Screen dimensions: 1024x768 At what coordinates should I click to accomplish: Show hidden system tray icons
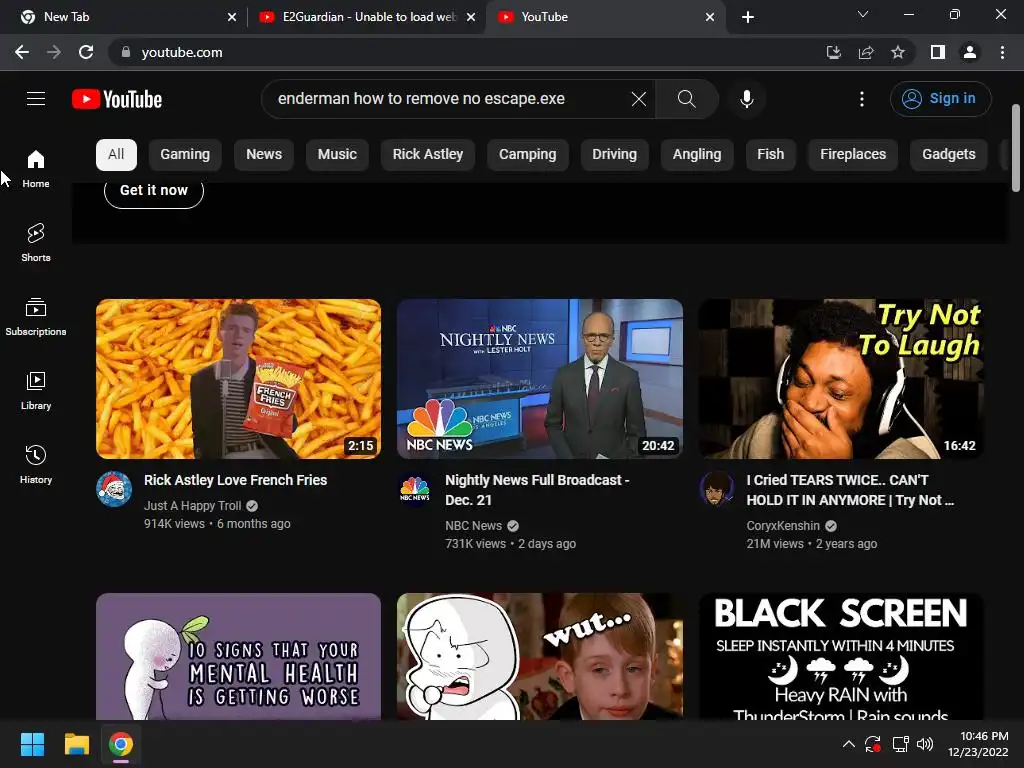tap(848, 744)
